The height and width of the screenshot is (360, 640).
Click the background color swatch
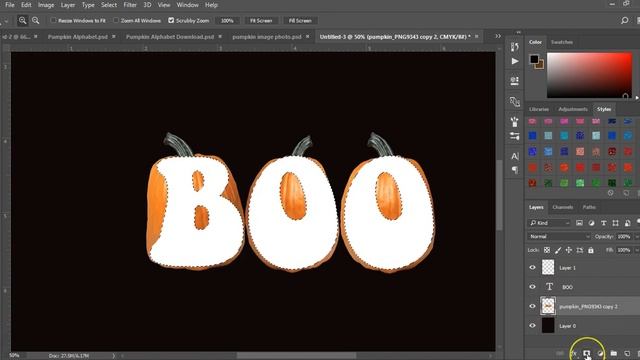pyautogui.click(x=540, y=65)
